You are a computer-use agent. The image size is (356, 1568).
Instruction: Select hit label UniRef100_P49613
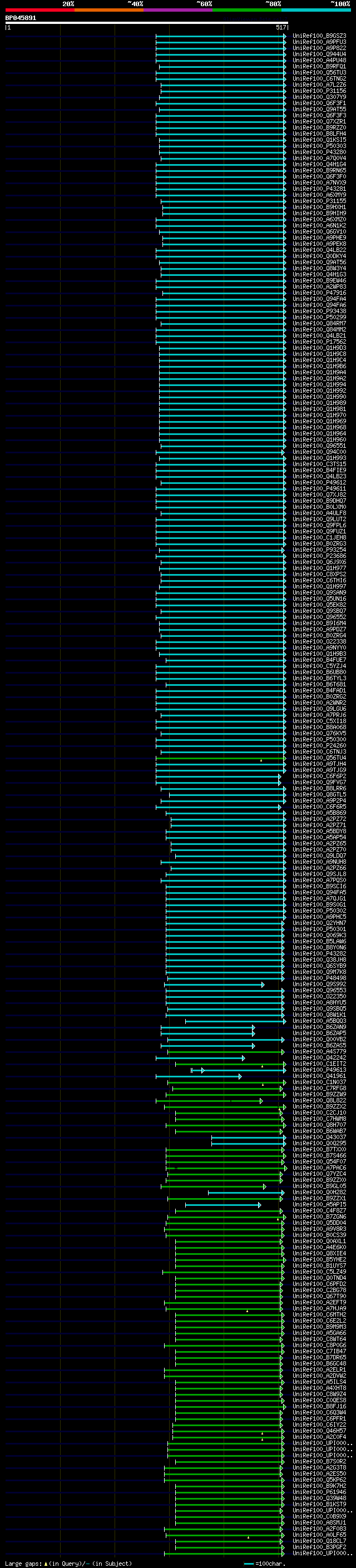point(319,1070)
